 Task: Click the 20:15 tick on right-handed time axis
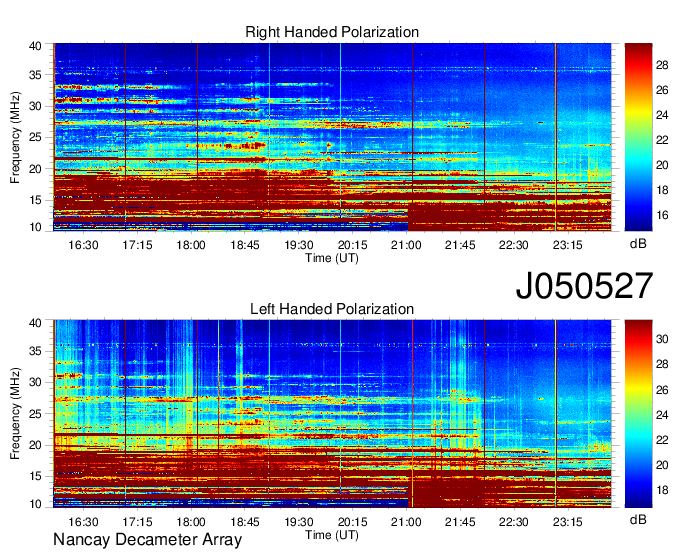coord(353,245)
